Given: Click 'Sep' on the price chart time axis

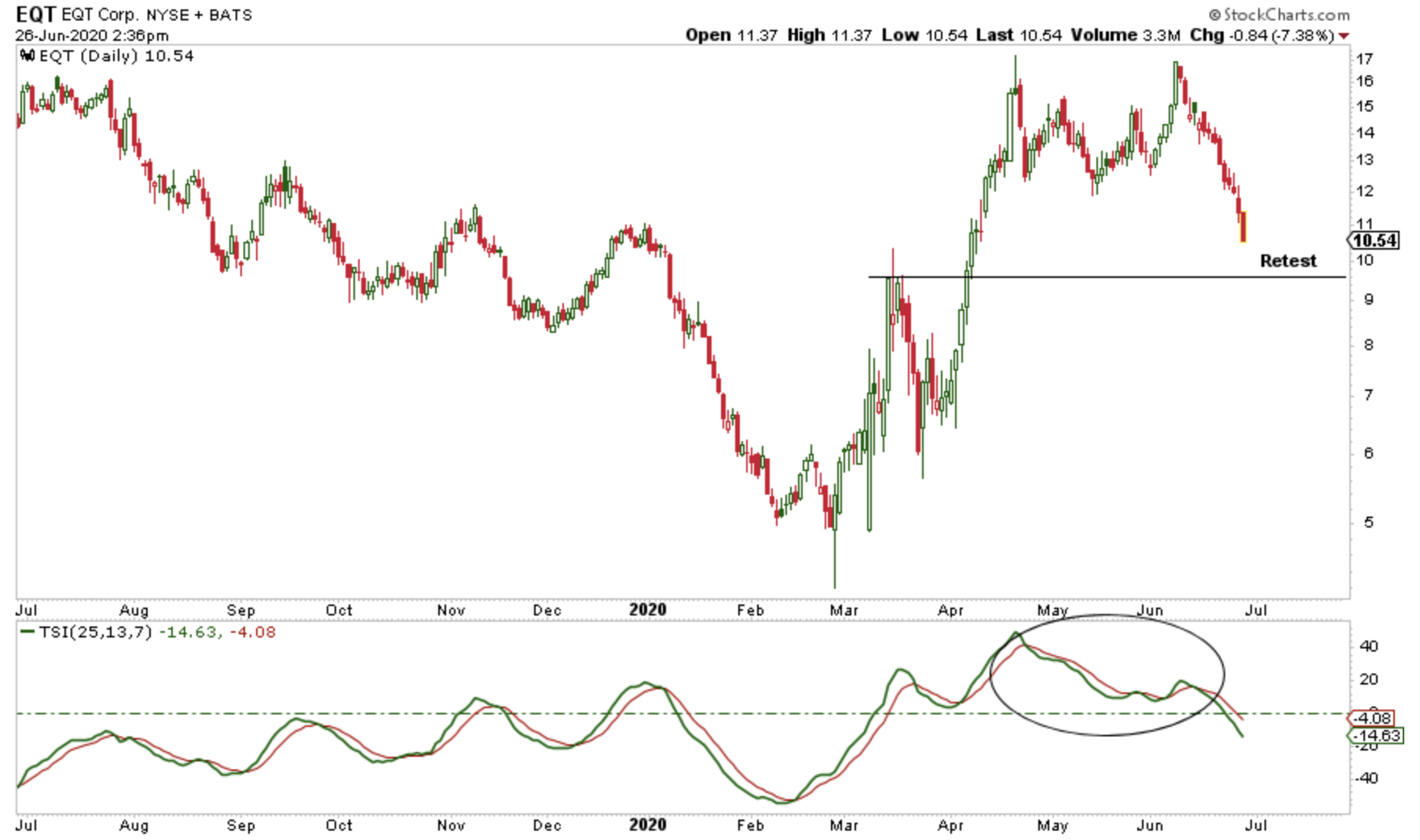Looking at the screenshot, I should pos(241,610).
